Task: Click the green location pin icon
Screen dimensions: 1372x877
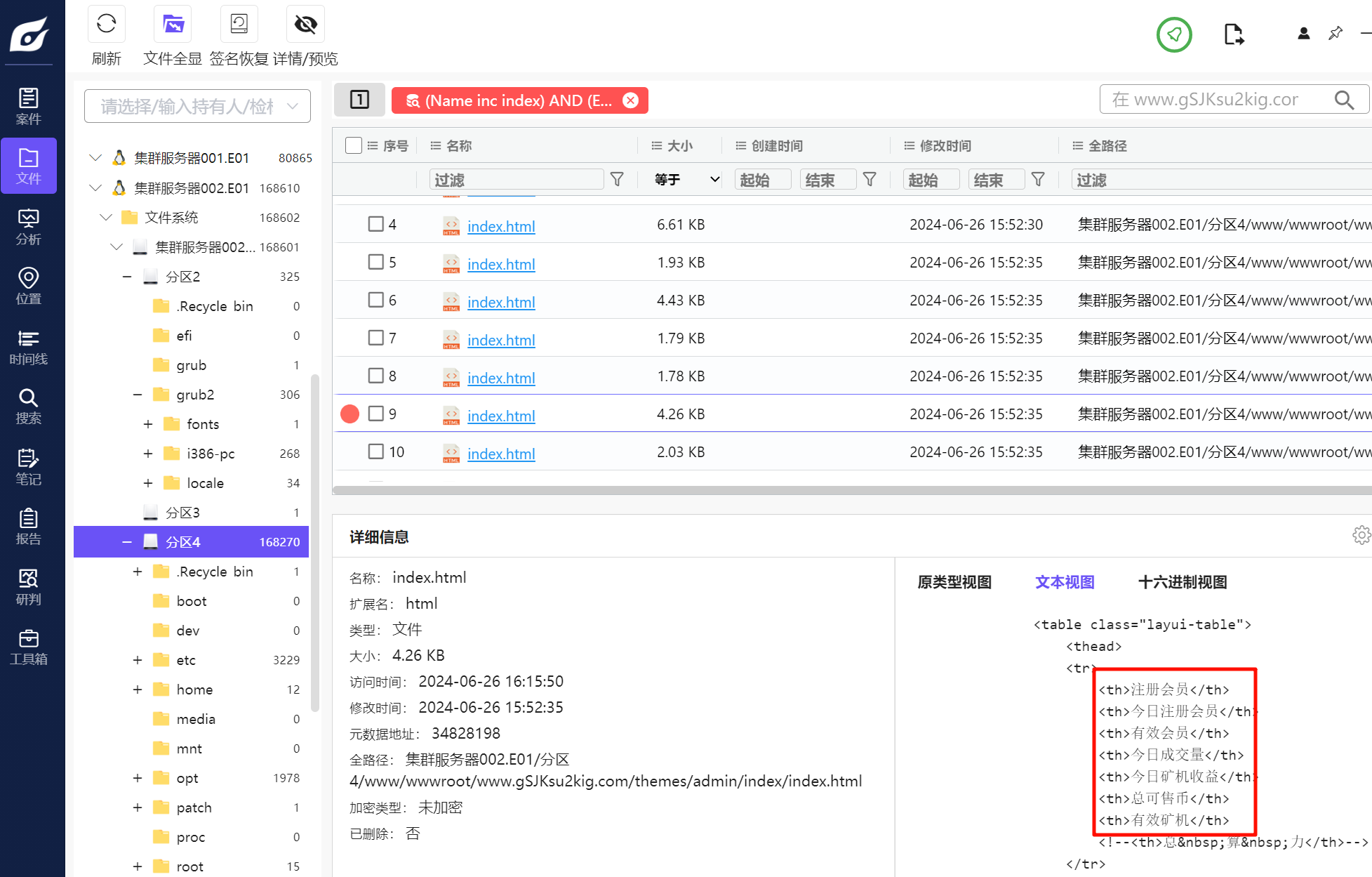Action: click(x=1173, y=34)
